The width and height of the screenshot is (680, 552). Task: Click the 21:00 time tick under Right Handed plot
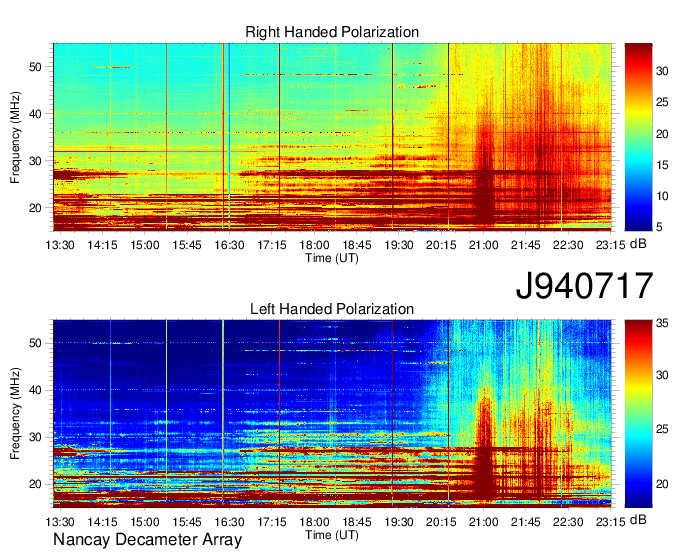(x=484, y=245)
